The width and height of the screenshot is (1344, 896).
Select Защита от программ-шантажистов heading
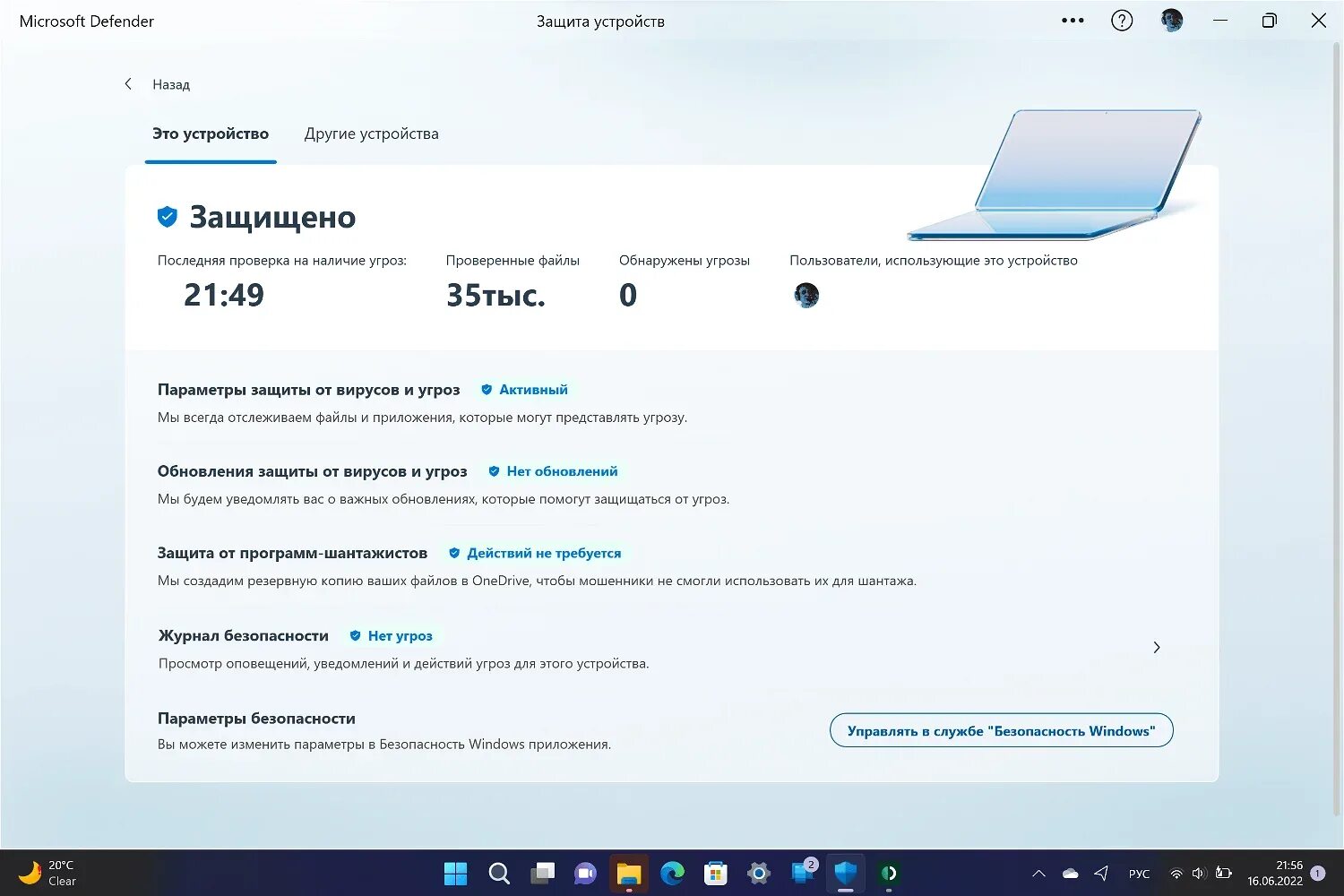coord(292,554)
